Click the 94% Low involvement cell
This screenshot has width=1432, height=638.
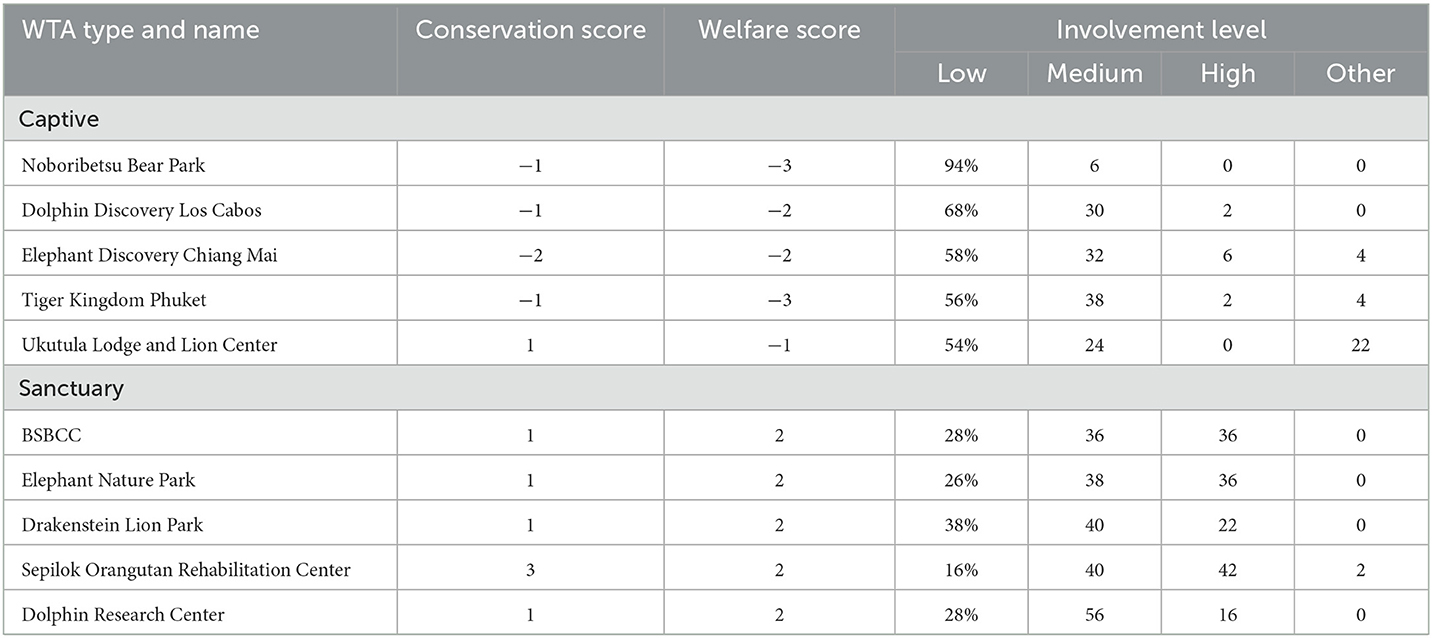tap(961, 165)
